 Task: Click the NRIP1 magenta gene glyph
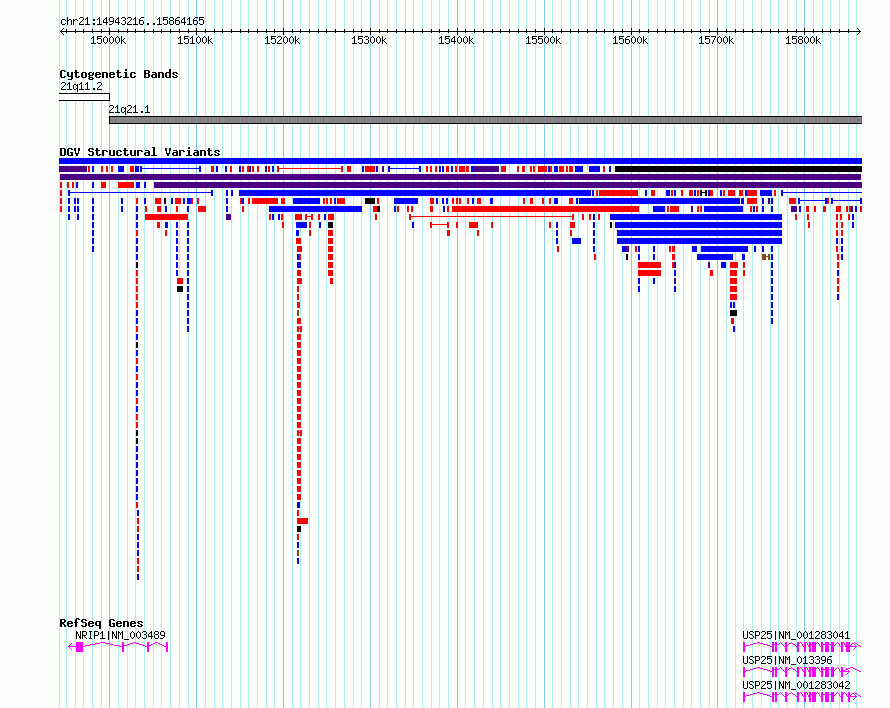(118, 647)
